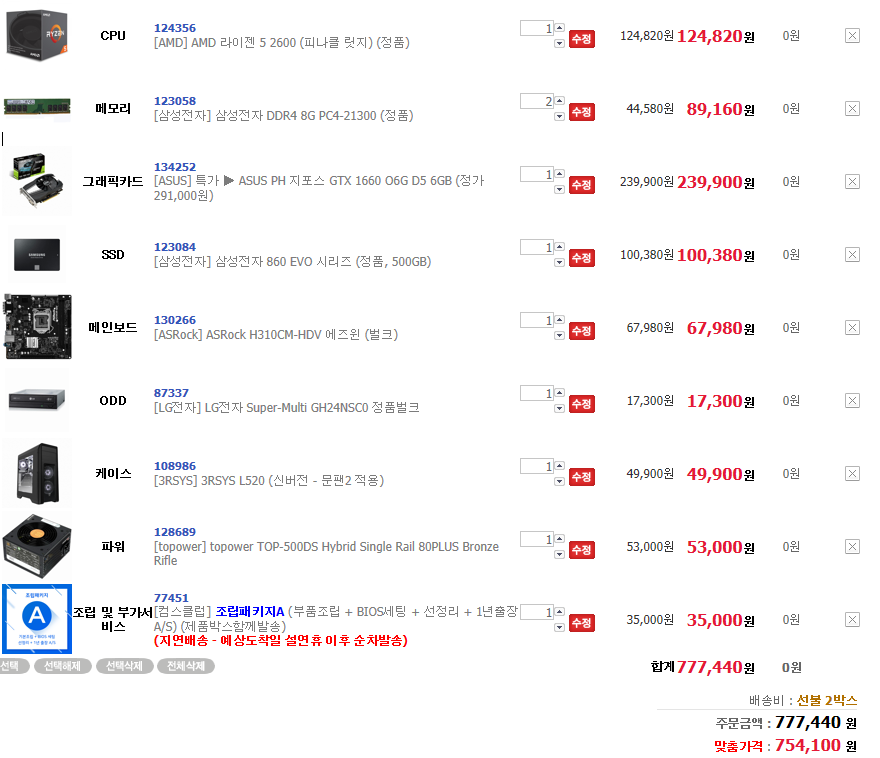Click 수정 button for the 메인보드 row
Image resolution: width=880 pixels, height=758 pixels.
[581, 331]
